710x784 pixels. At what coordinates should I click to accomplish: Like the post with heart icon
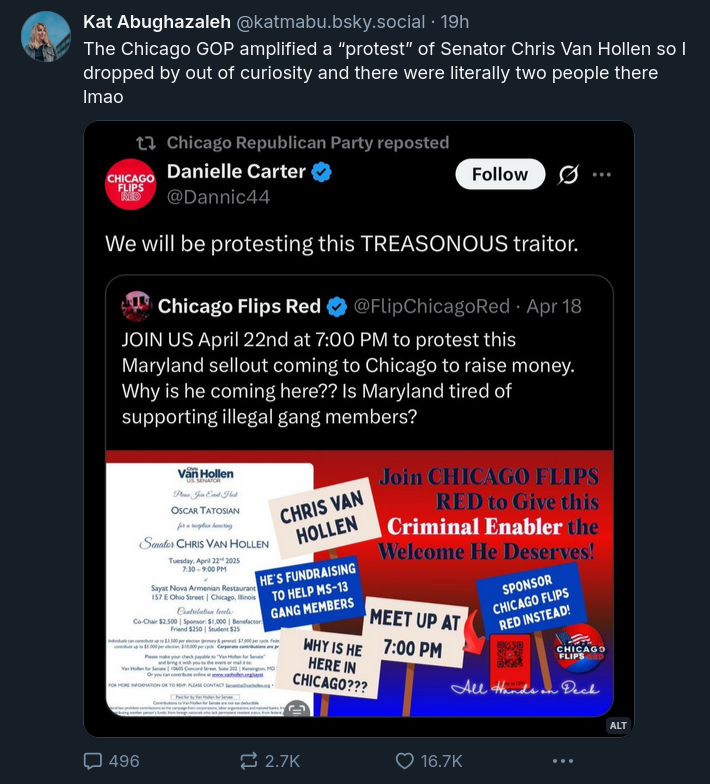(x=404, y=760)
